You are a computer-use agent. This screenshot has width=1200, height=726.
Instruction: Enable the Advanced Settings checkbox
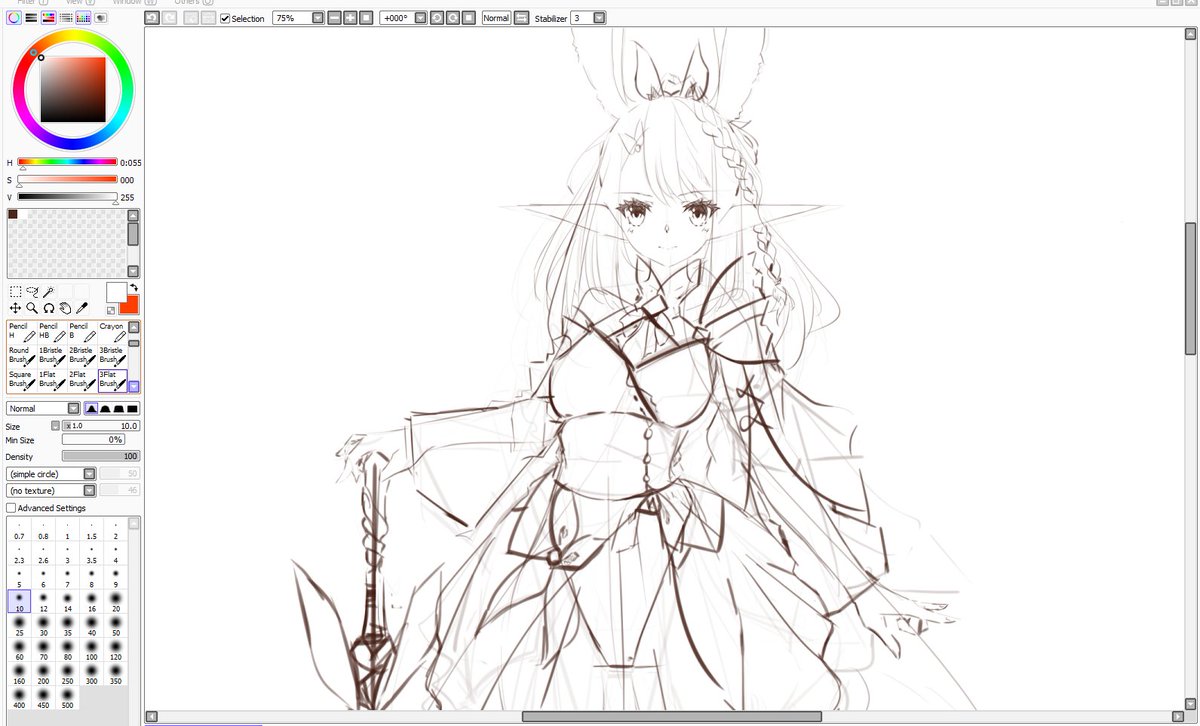(x=11, y=508)
